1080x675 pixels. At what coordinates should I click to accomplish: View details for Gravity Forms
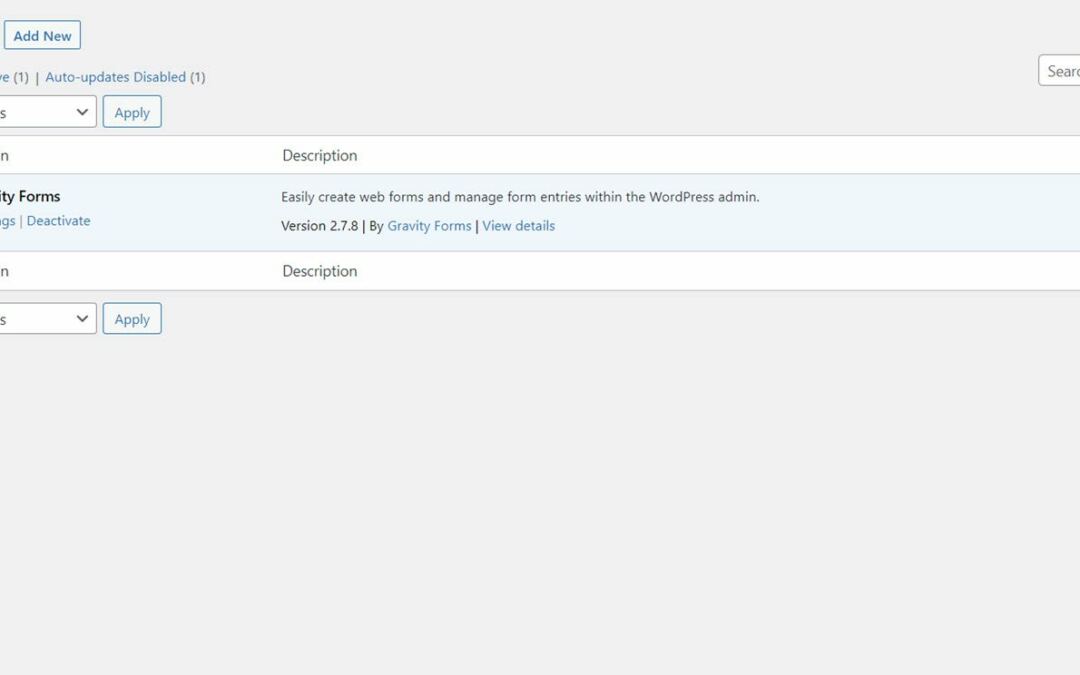click(518, 226)
